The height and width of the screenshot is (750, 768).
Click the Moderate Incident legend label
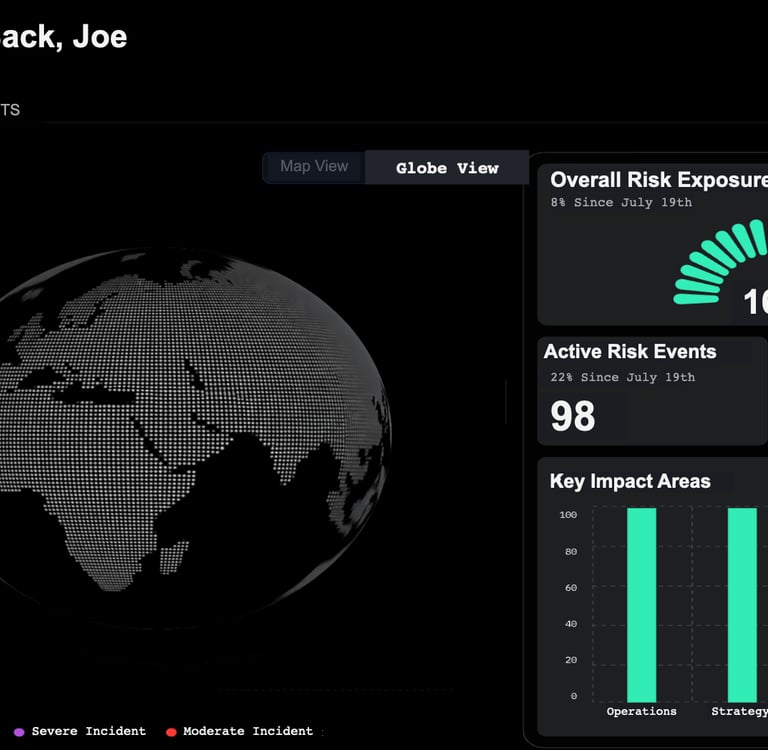[x=248, y=731]
